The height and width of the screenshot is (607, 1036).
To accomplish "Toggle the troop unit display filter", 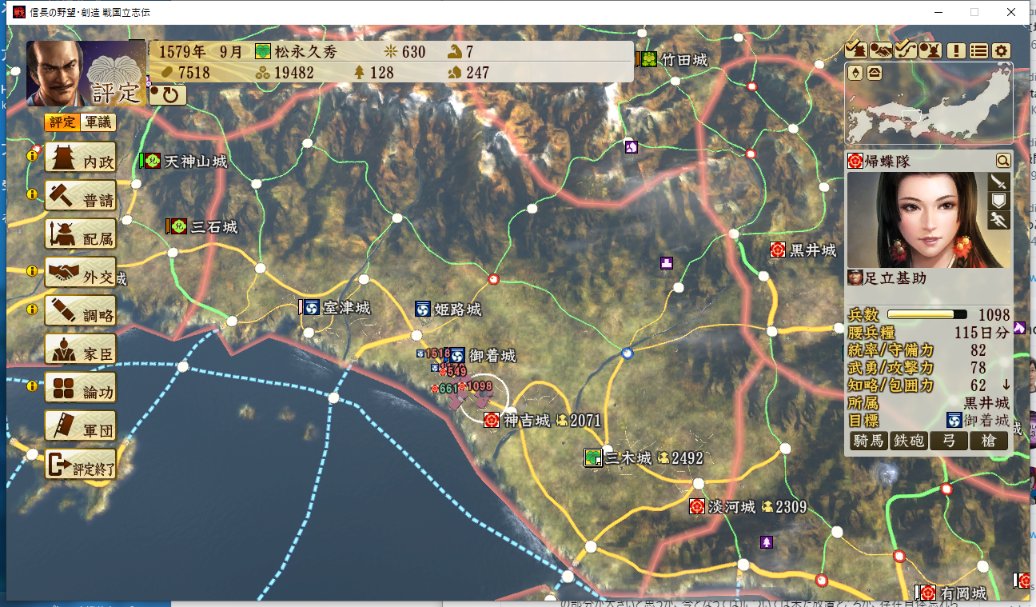I will pyautogui.click(x=930, y=50).
